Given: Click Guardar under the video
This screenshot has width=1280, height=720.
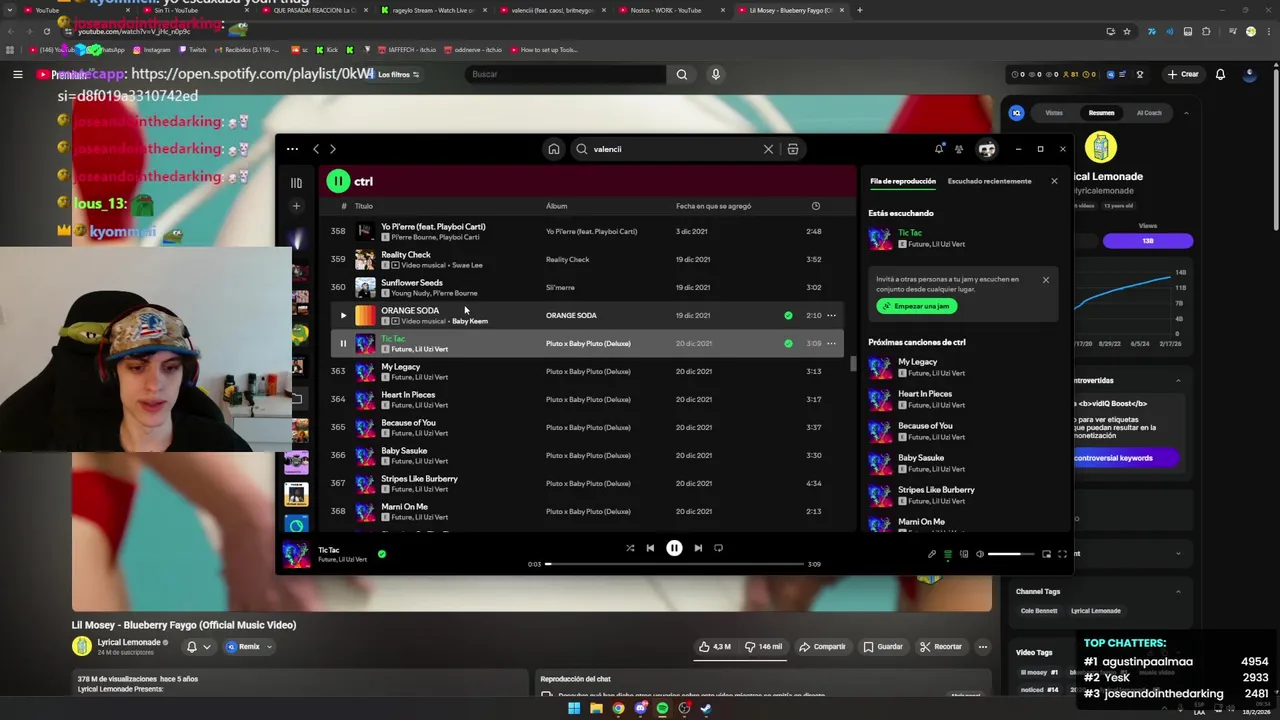Looking at the screenshot, I should click(882, 647).
